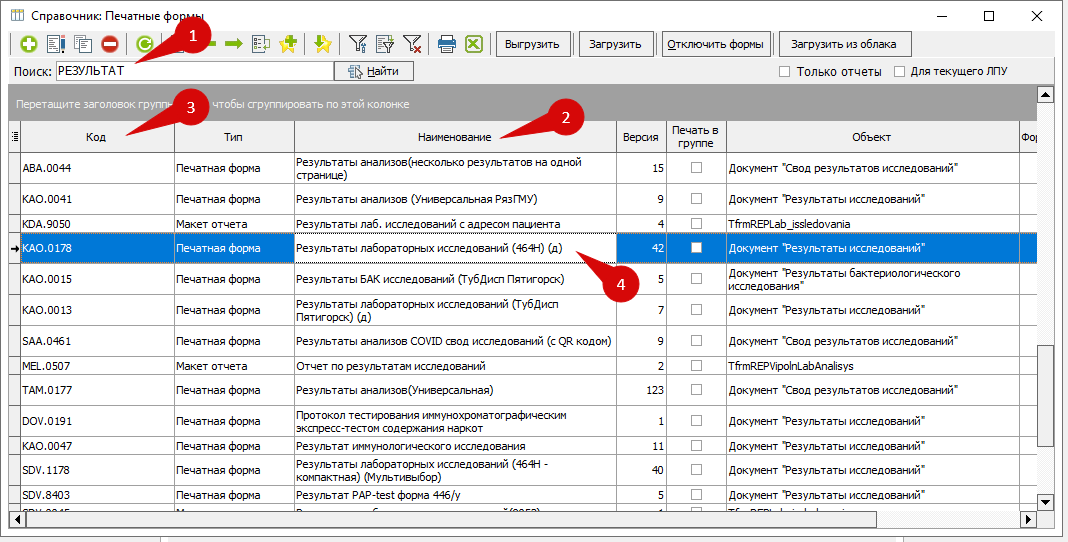The image size is (1068, 542).
Task: Click the horizontal scrollbar right arrow
Action: pos(1027,520)
